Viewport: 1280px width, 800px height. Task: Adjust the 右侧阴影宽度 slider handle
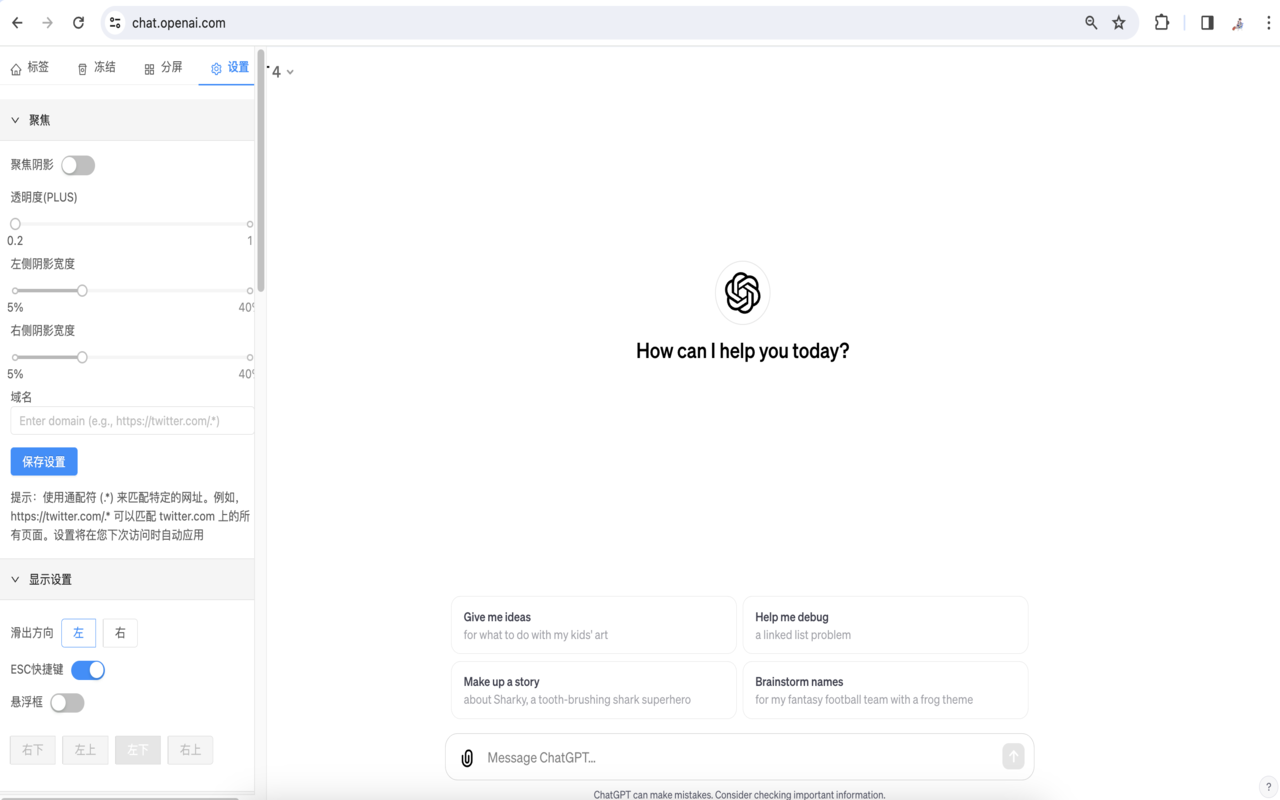pos(82,357)
